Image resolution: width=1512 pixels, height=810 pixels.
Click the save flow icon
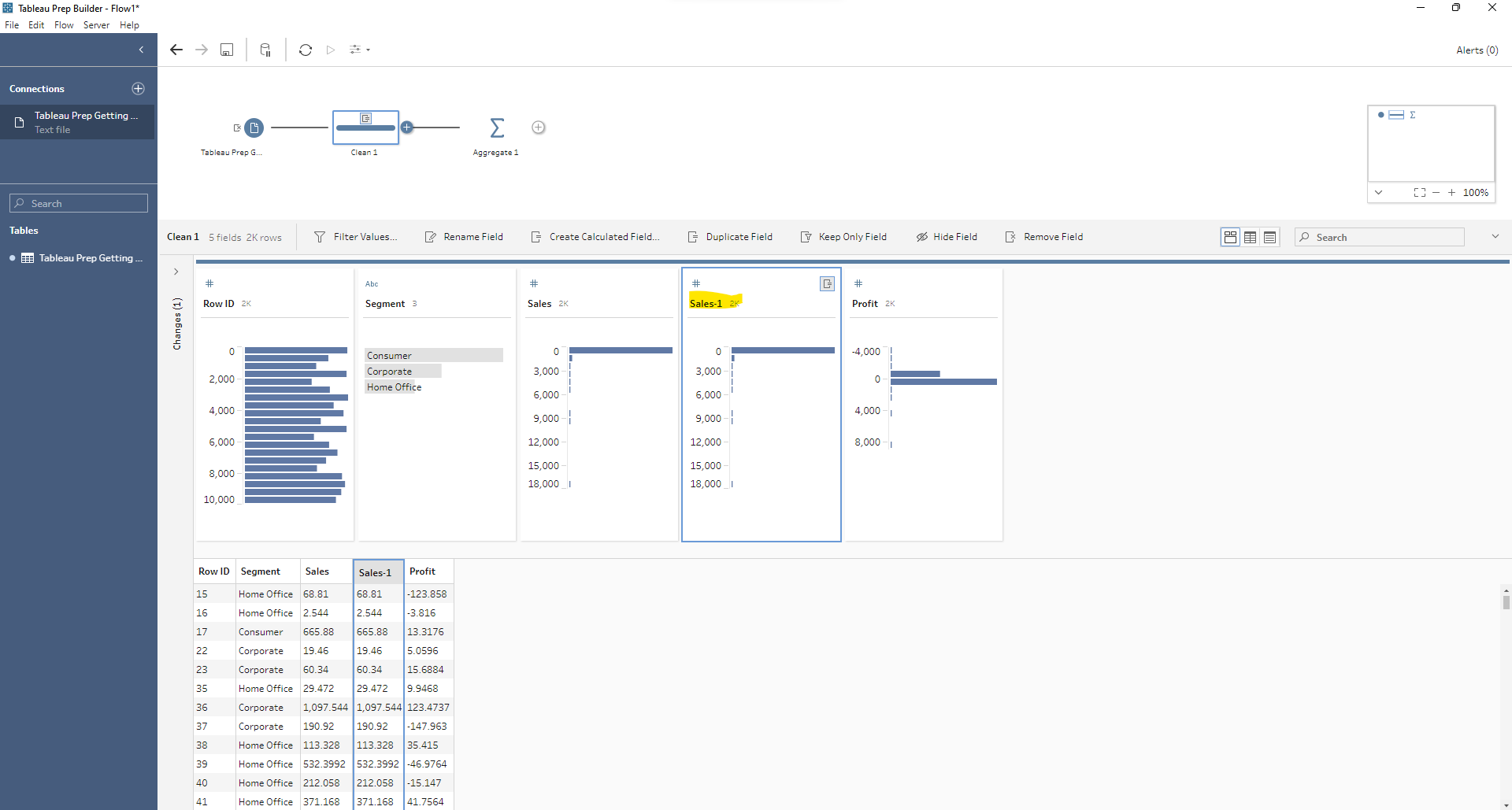[x=227, y=50]
